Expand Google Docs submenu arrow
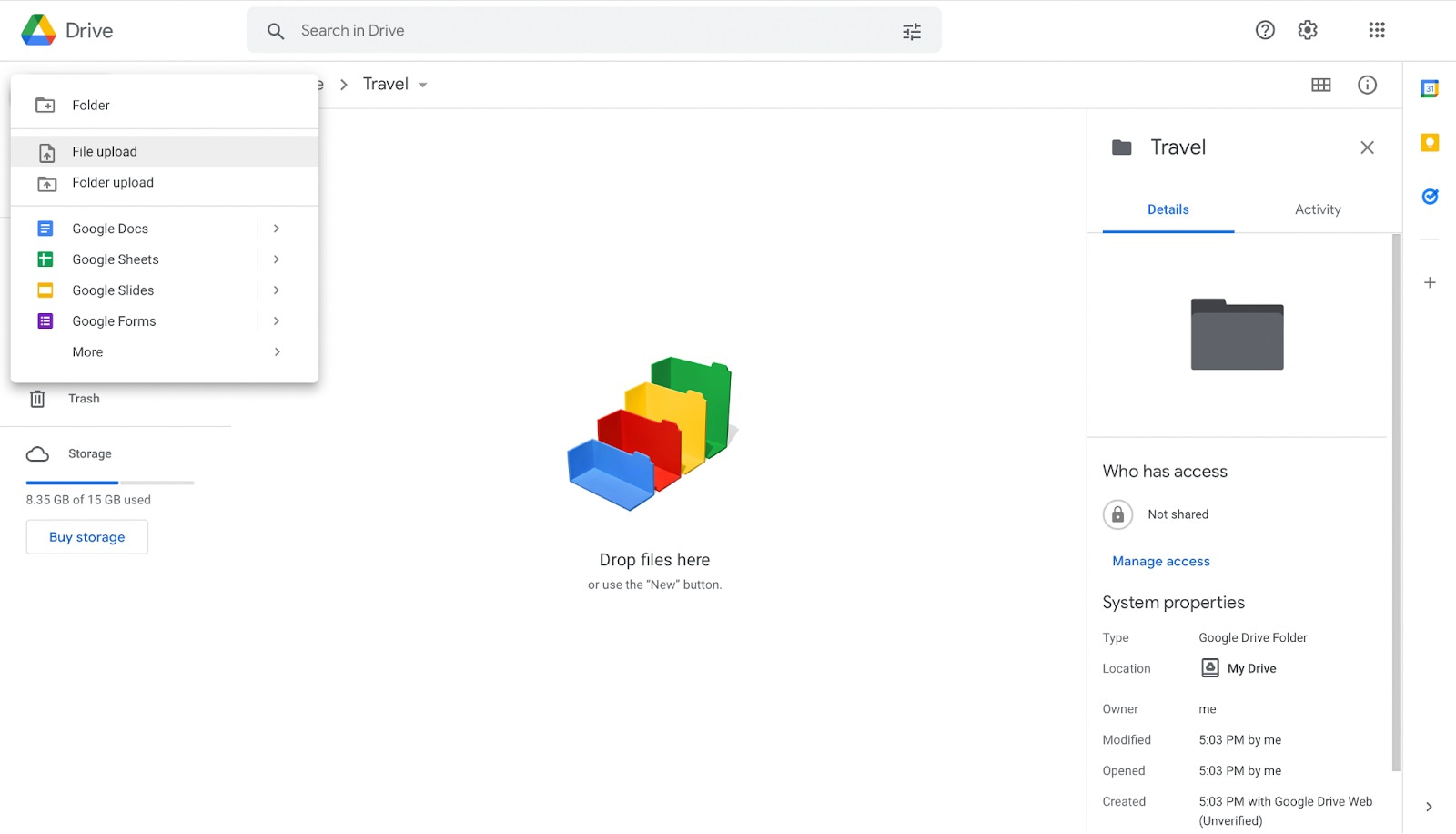This screenshot has width=1456, height=834. click(x=277, y=229)
